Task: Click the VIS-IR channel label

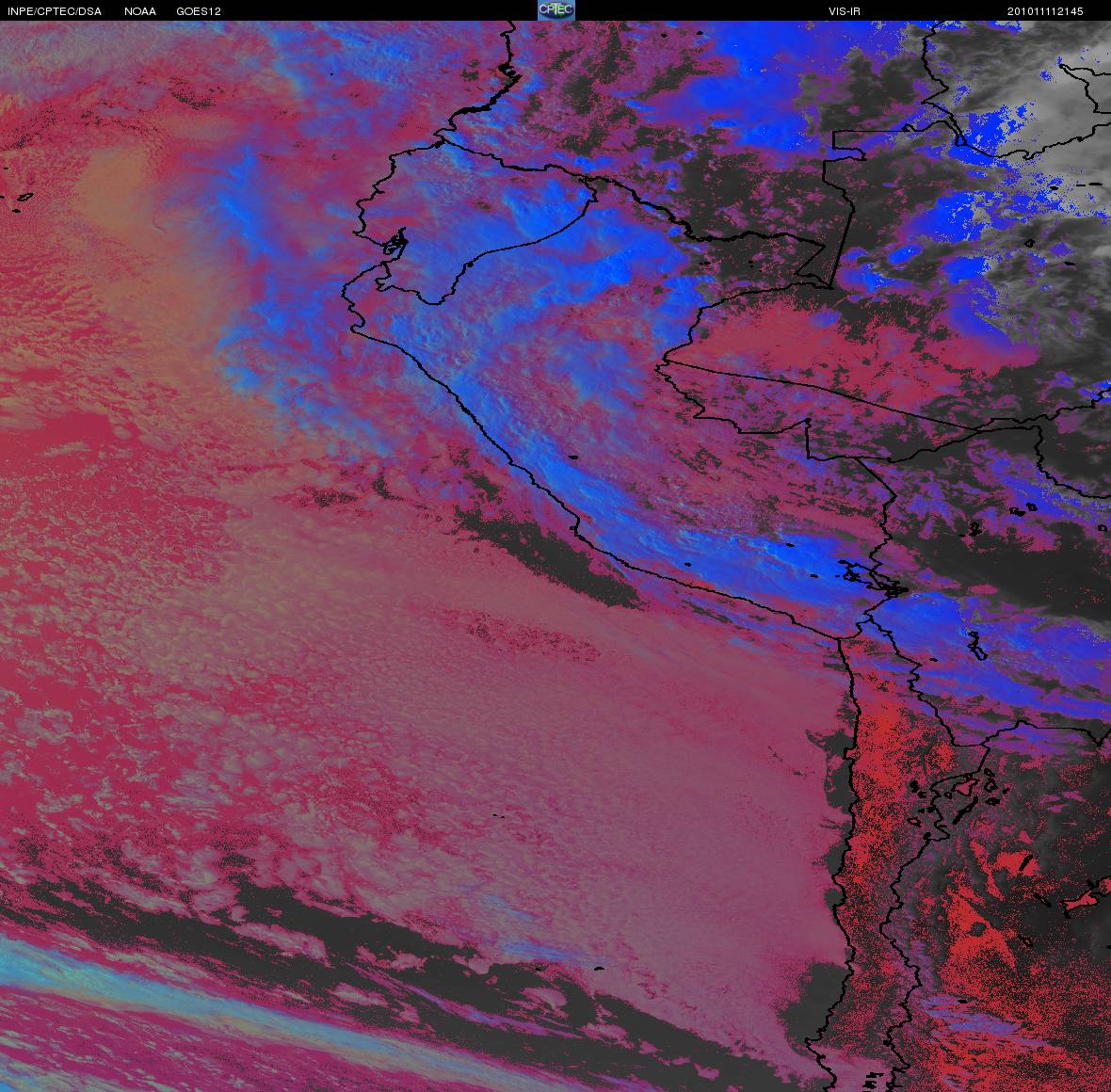Action: (845, 11)
